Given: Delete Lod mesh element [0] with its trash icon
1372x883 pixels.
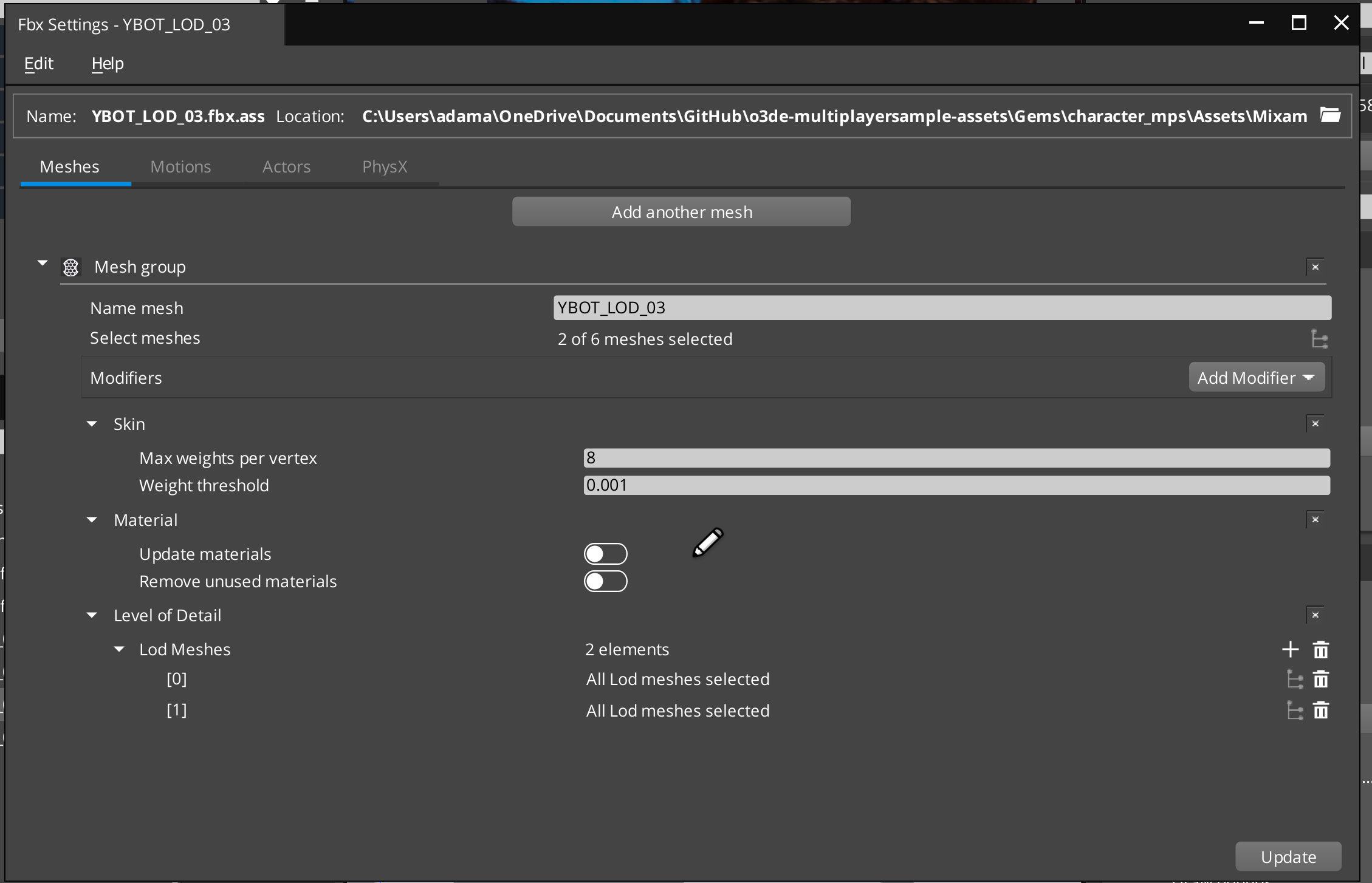Looking at the screenshot, I should pyautogui.click(x=1322, y=679).
